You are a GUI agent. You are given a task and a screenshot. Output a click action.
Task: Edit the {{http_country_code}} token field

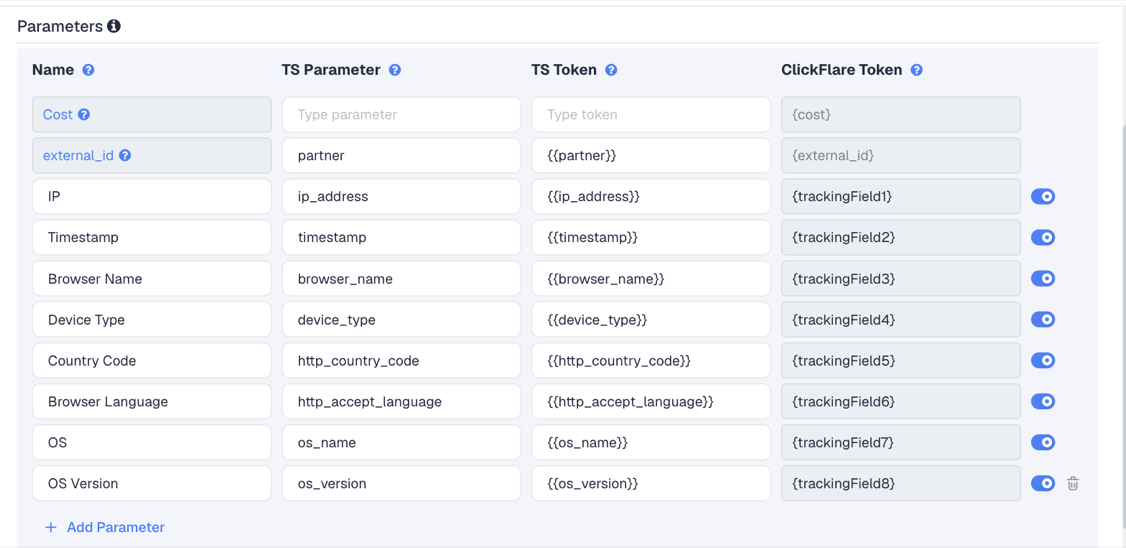(651, 360)
